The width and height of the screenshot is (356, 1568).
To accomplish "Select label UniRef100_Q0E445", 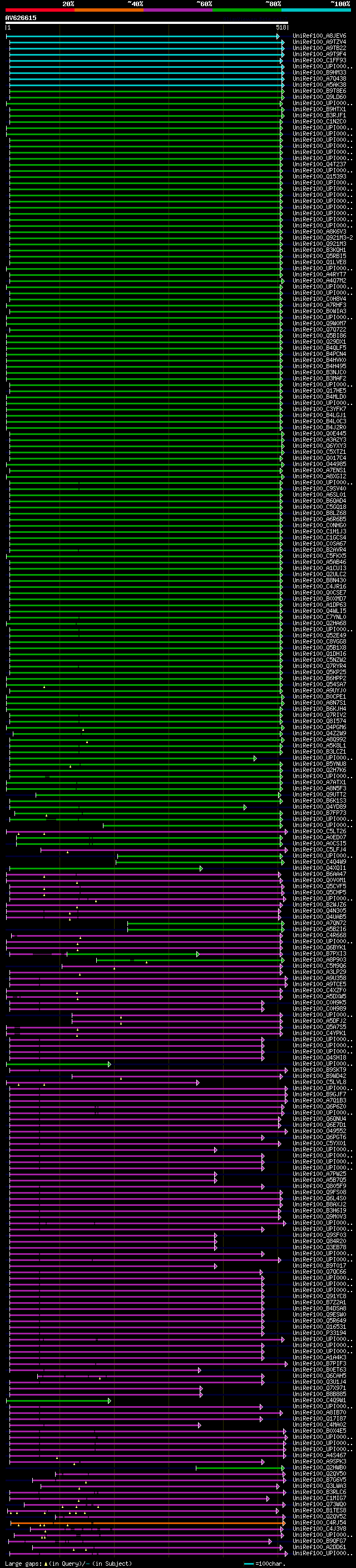I will (x=319, y=433).
